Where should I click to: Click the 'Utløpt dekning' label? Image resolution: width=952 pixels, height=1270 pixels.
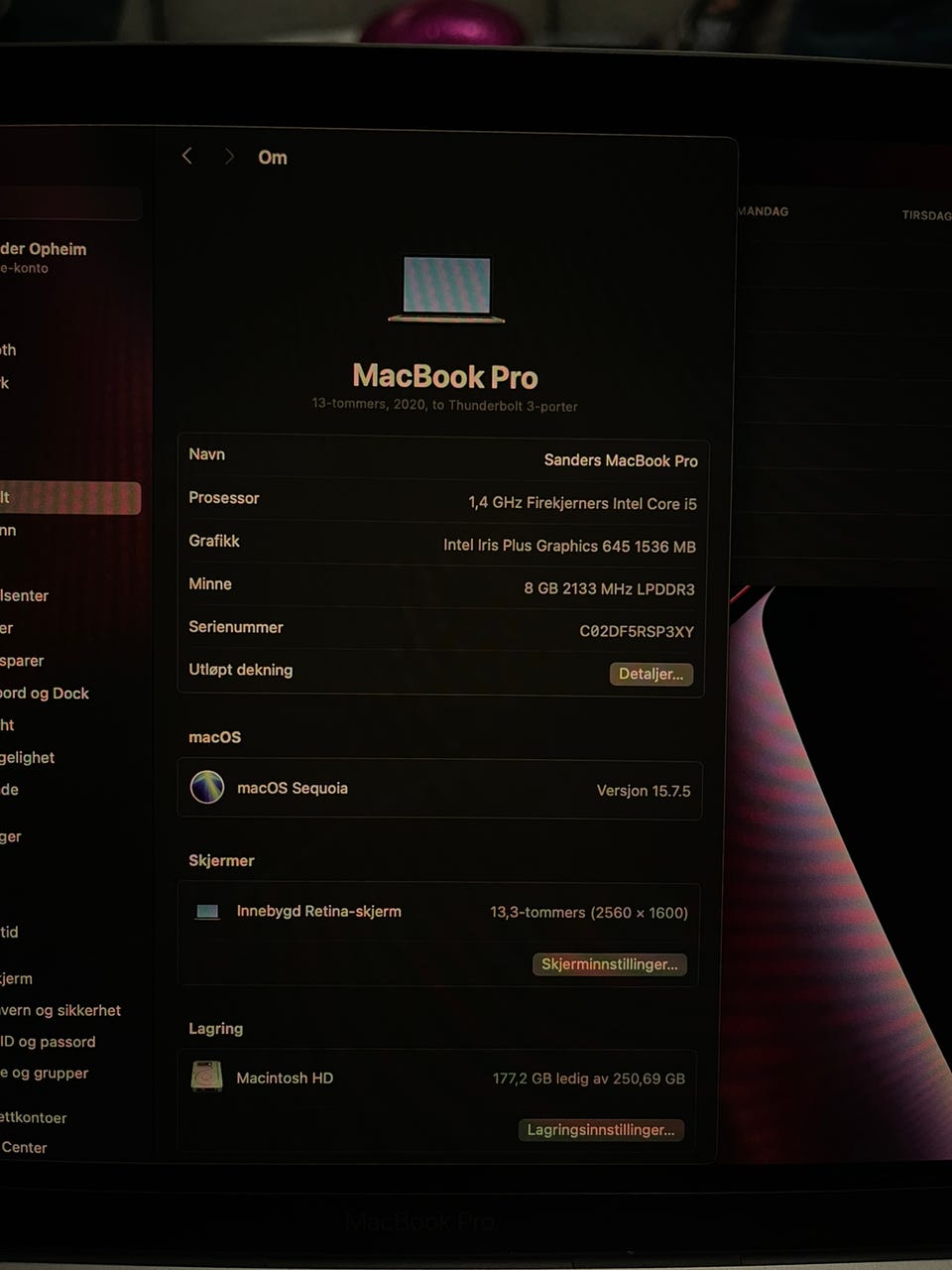[241, 670]
